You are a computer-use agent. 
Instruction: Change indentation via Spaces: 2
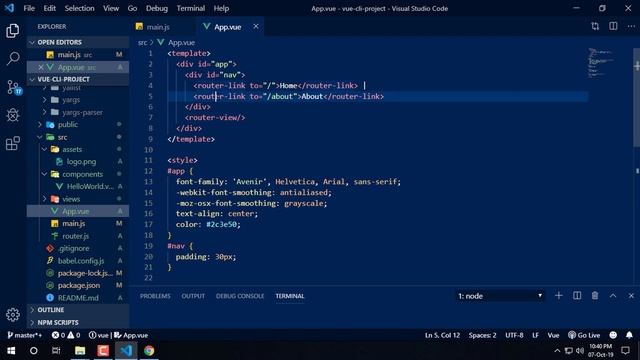(x=482, y=335)
